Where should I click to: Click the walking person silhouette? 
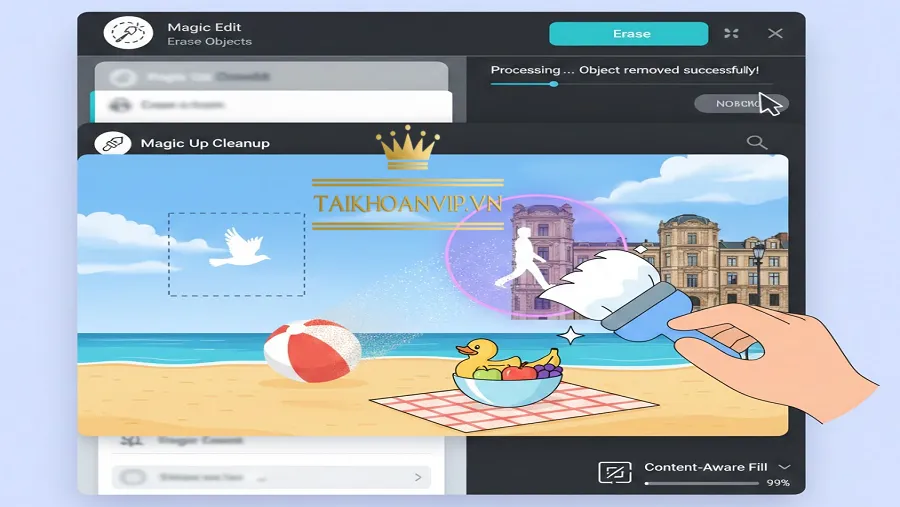(x=522, y=257)
